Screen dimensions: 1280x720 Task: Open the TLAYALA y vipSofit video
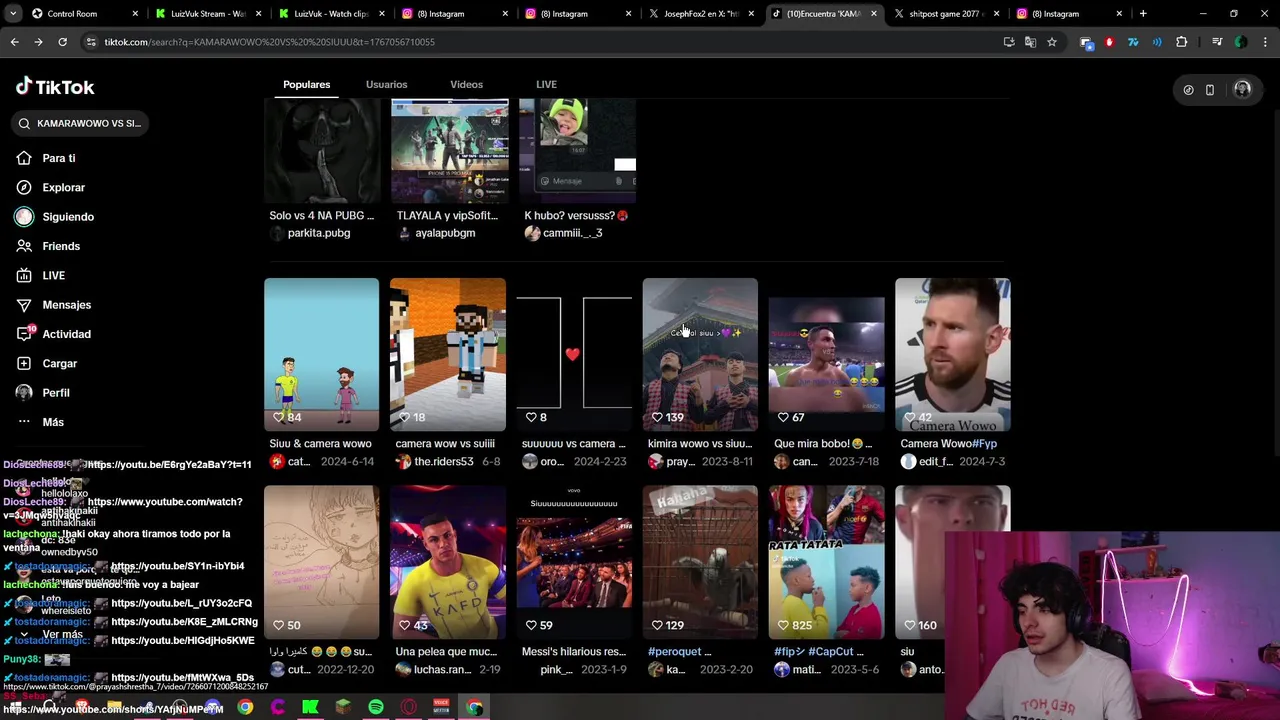[449, 150]
